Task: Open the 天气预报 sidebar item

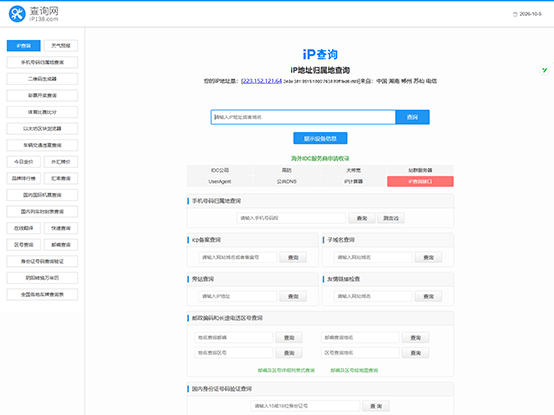Action: (61, 46)
